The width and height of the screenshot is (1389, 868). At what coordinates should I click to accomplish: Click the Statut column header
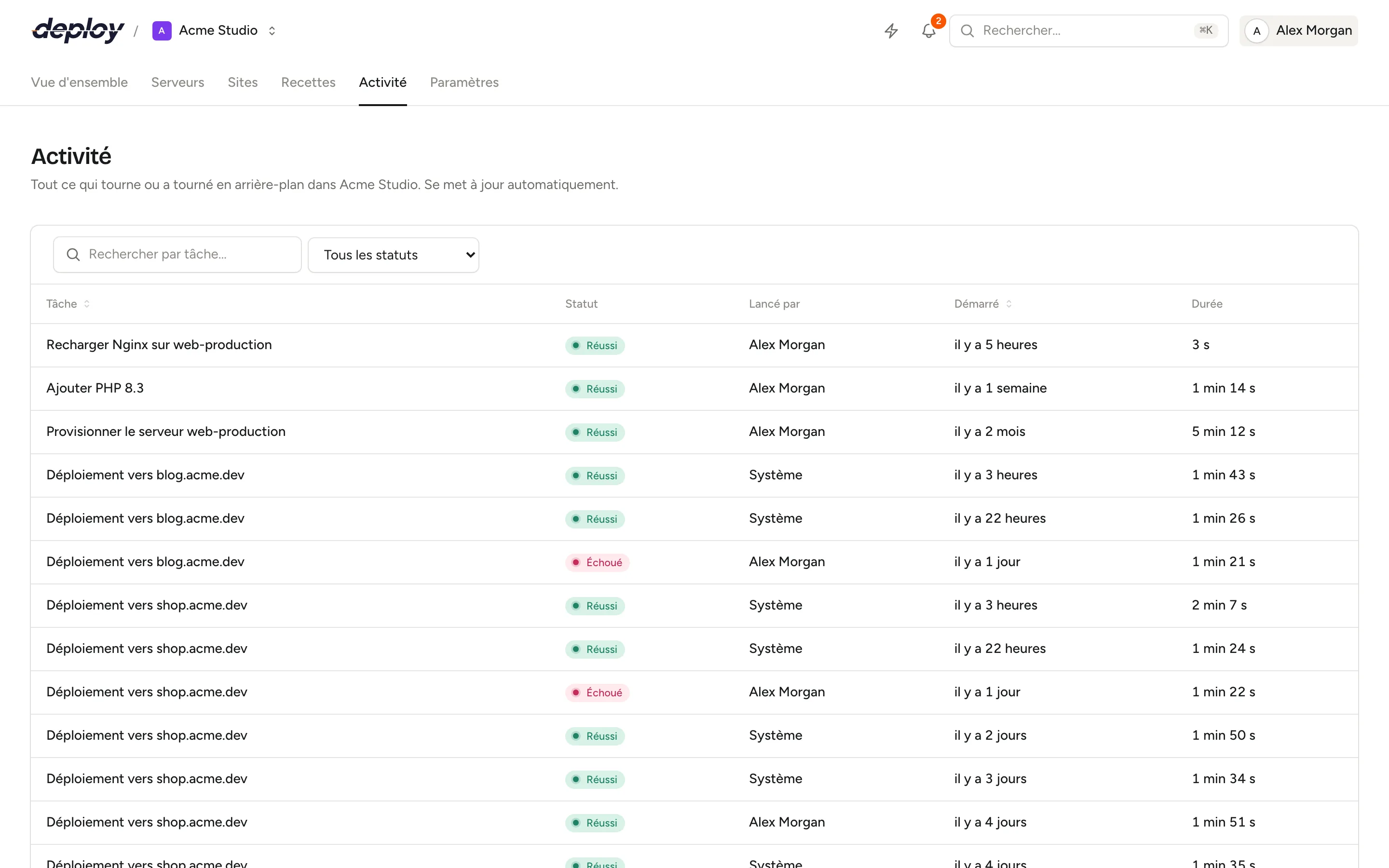pyautogui.click(x=581, y=304)
